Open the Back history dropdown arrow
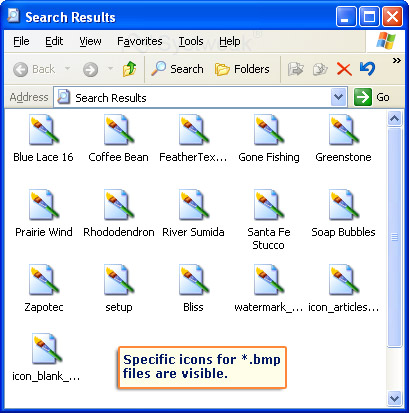 [67, 69]
